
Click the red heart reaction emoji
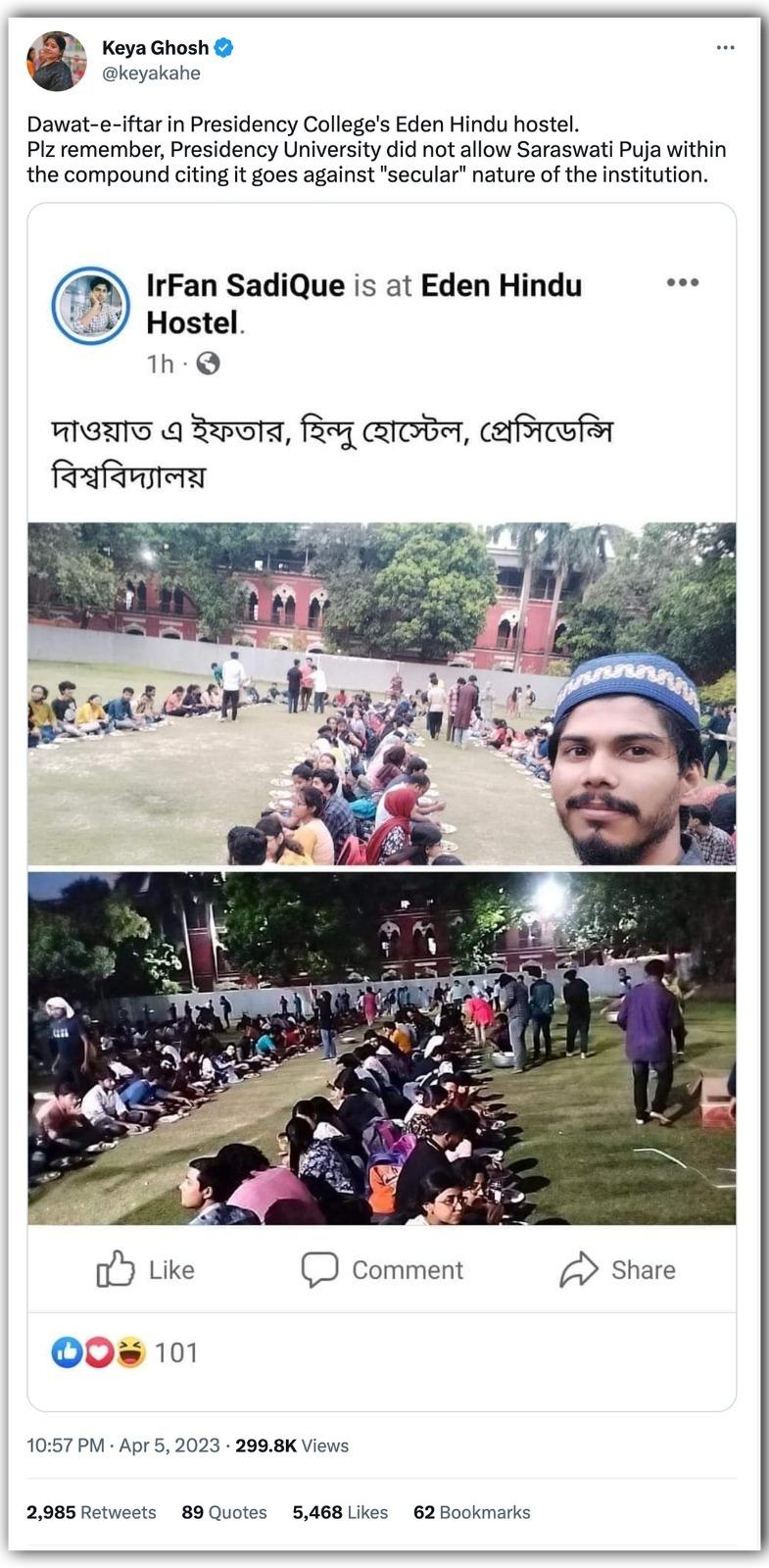98,1352
